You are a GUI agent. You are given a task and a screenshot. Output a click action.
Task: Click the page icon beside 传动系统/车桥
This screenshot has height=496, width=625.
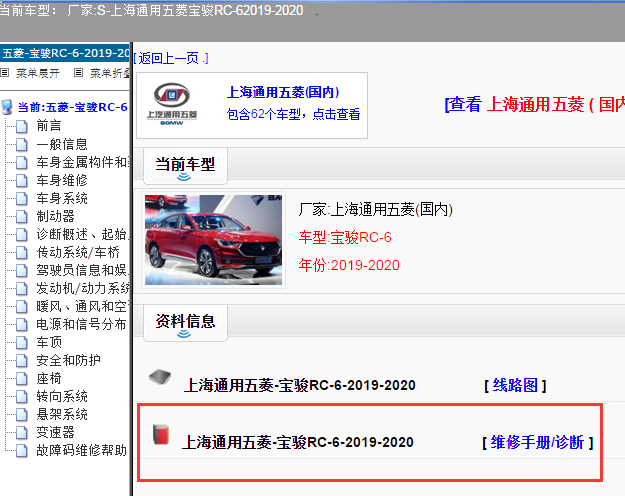(22, 252)
